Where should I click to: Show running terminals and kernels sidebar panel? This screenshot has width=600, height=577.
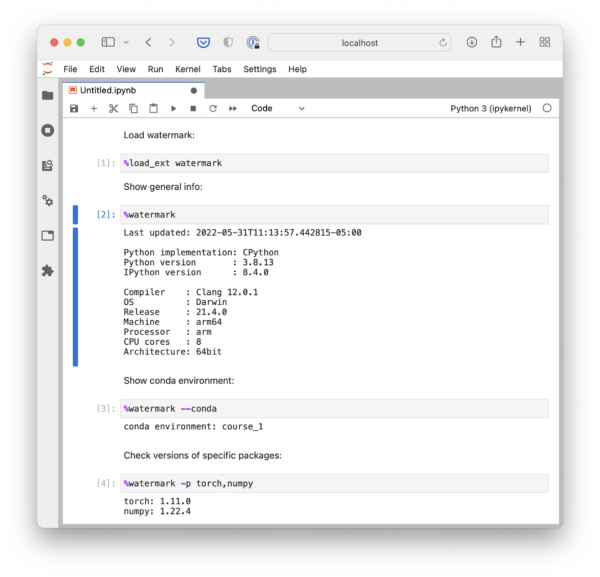coord(47,130)
